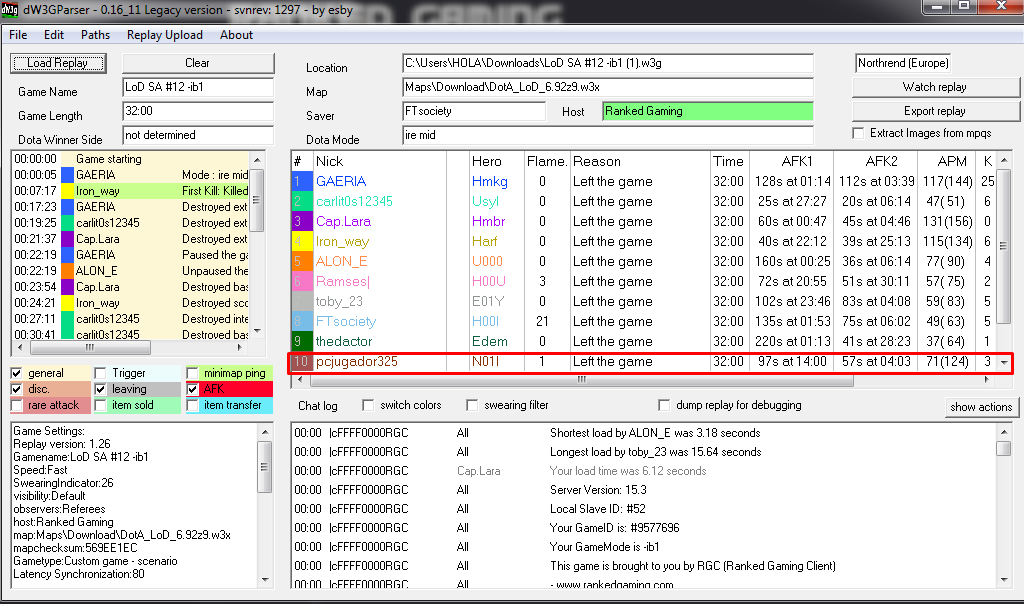This screenshot has height=604, width=1024.
Task: Click the player table horizontal scrollbar
Action: (581, 379)
